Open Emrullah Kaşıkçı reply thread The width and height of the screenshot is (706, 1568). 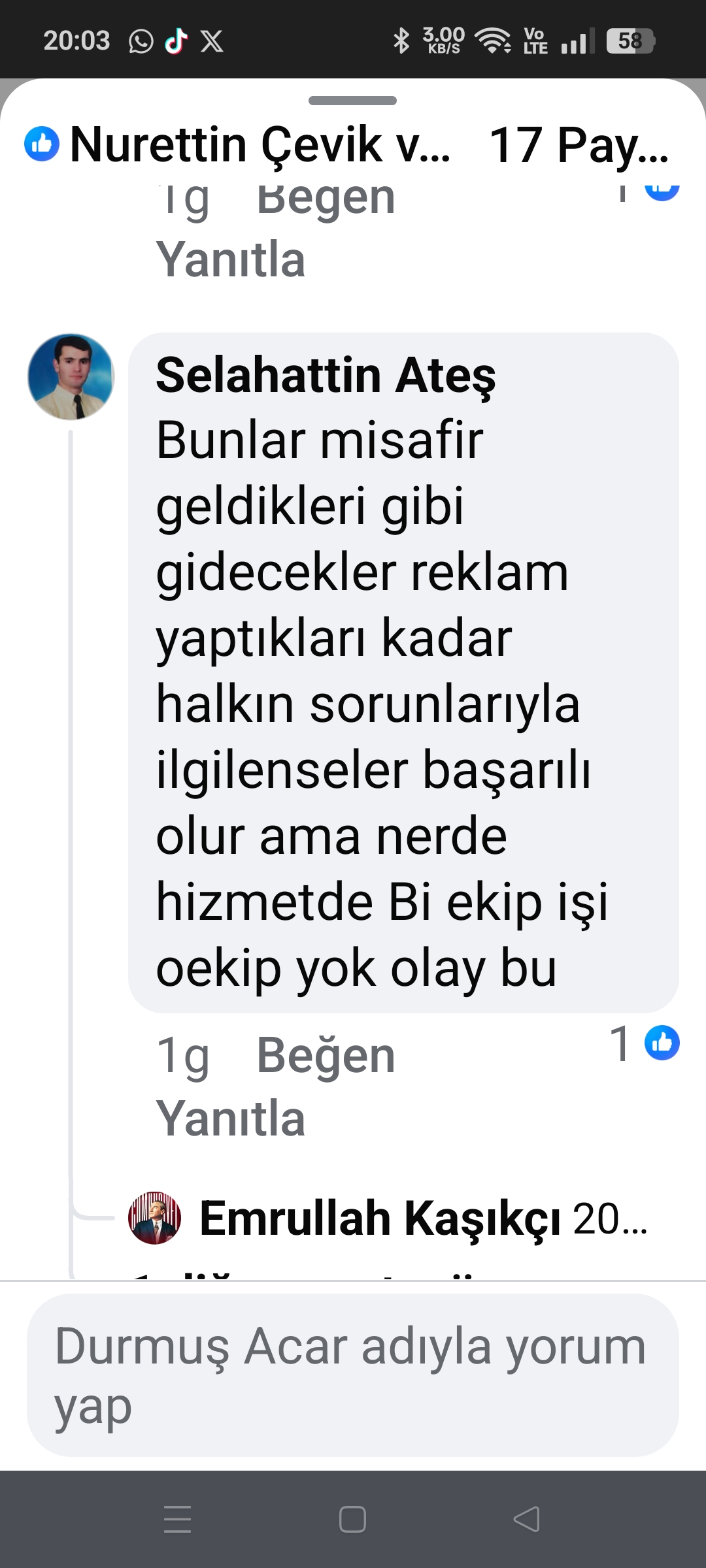point(423,1218)
